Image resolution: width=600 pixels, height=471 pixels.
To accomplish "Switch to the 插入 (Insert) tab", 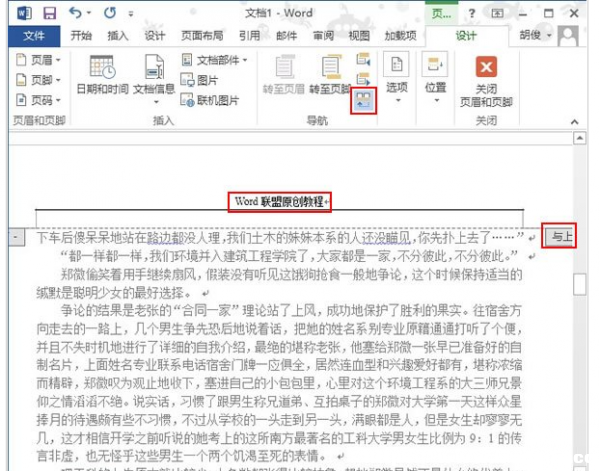I will 118,36.
